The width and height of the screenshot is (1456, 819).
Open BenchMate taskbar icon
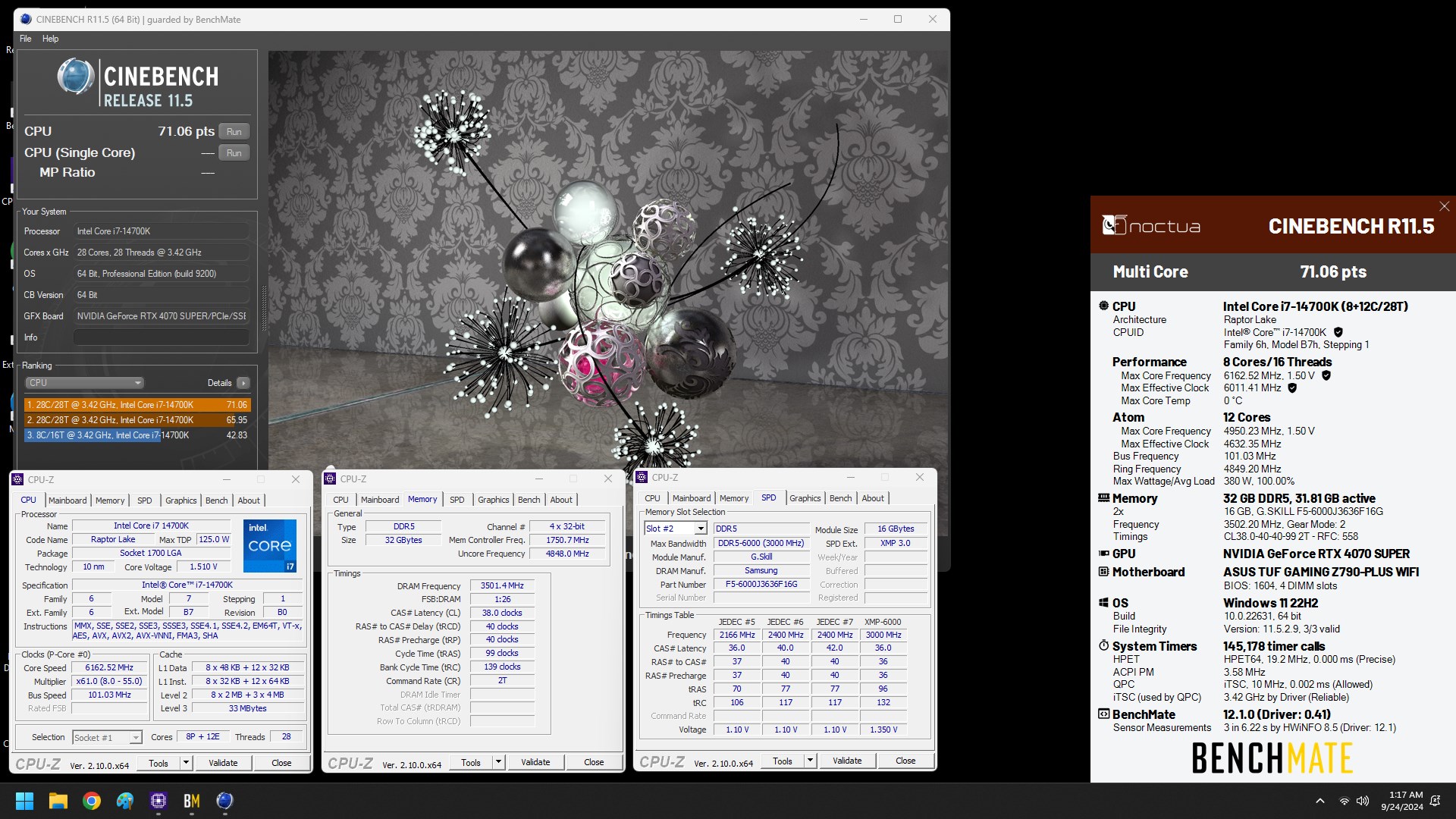(x=192, y=801)
